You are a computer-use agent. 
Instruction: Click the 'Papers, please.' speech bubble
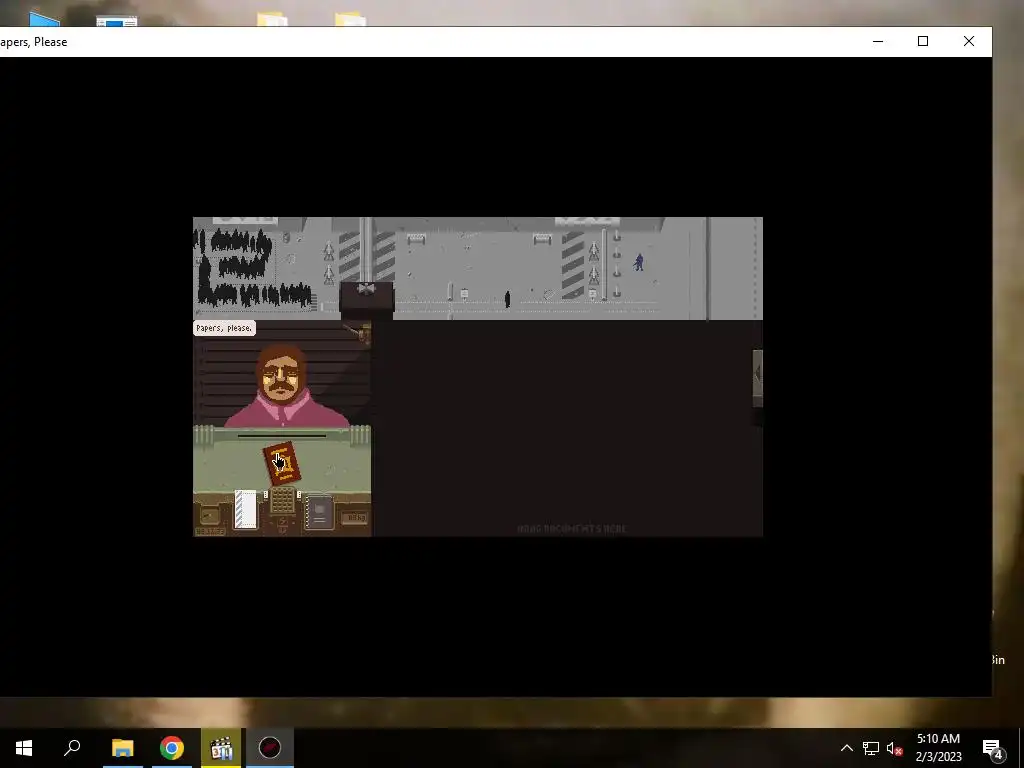(224, 328)
